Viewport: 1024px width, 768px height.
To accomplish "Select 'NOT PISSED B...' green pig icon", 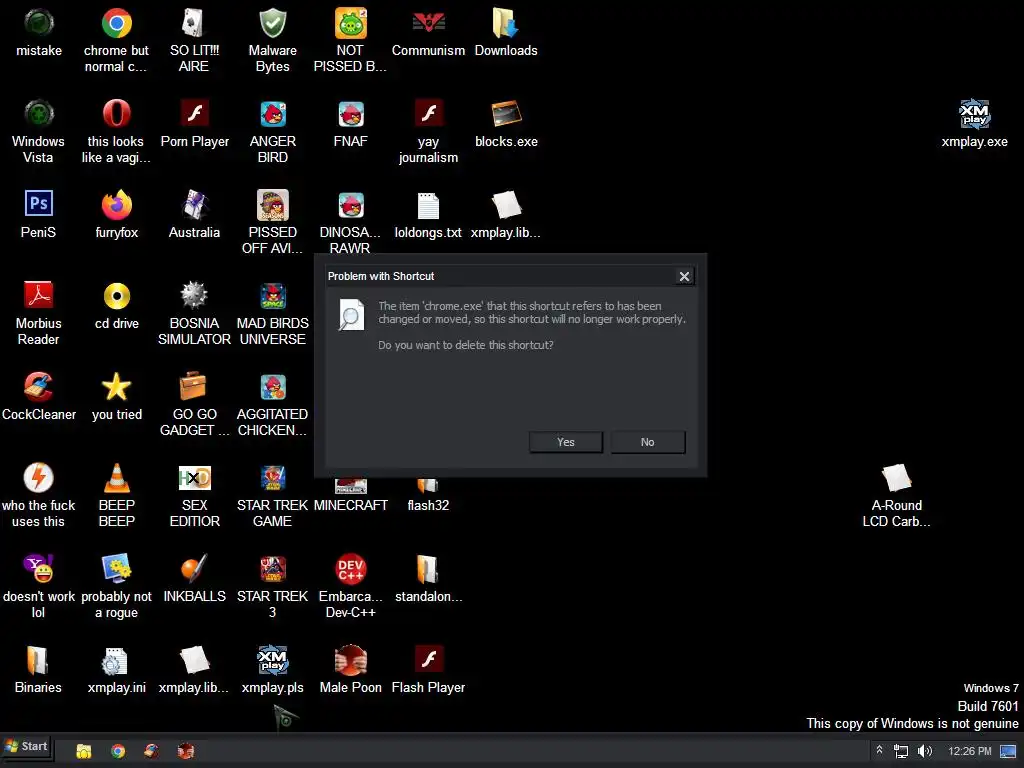I will [350, 40].
